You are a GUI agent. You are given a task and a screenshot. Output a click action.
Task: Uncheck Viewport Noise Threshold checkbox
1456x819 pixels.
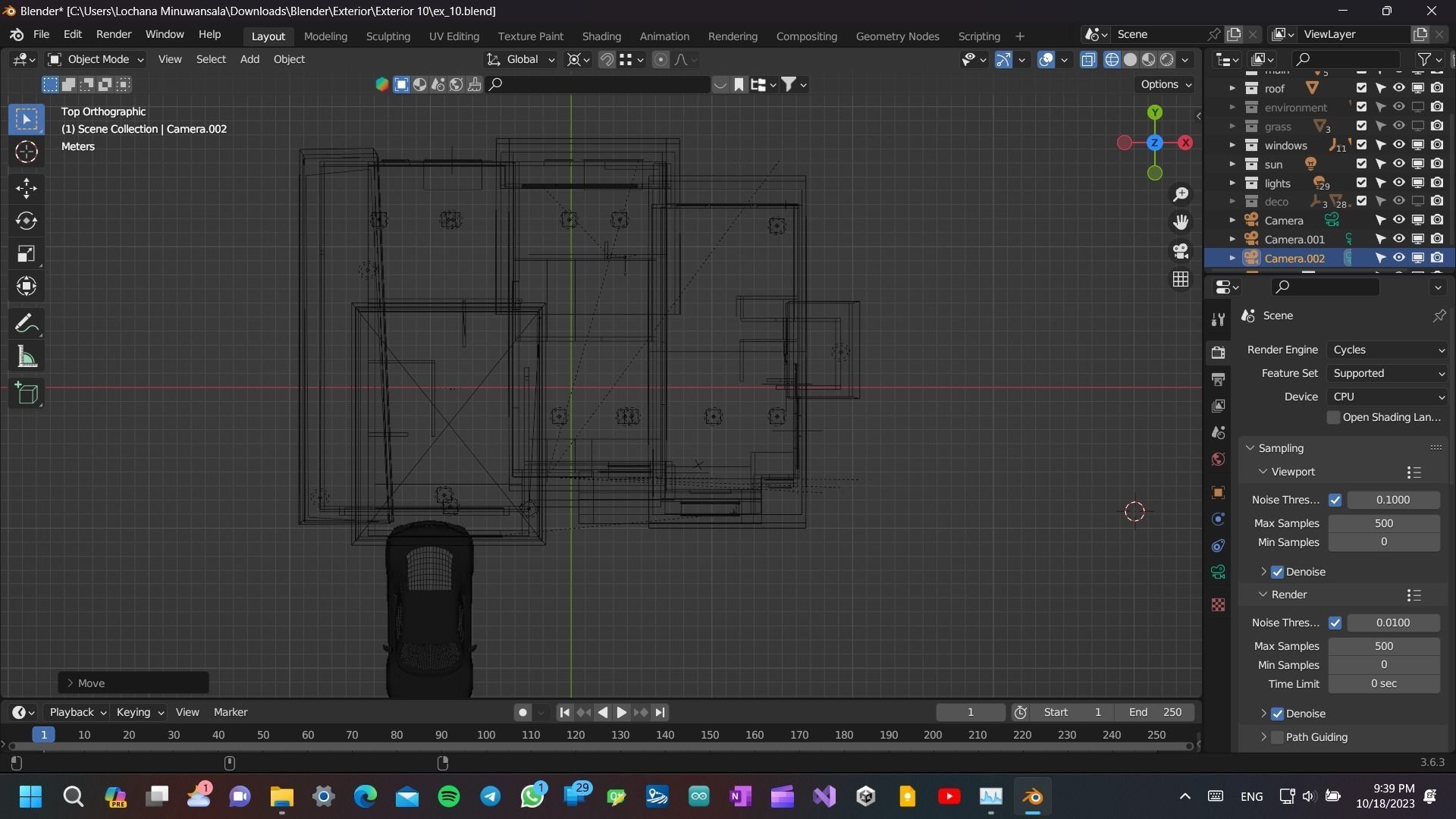pos(1335,500)
